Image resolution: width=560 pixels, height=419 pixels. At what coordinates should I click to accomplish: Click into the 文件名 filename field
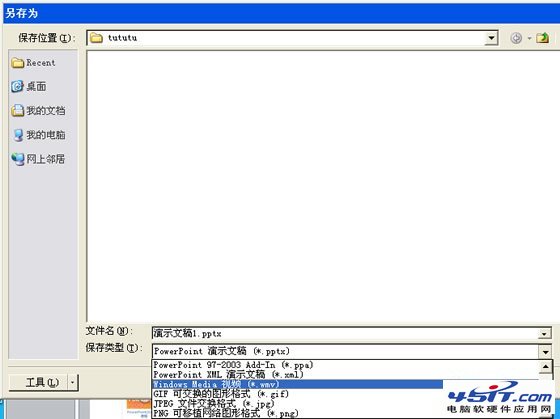(x=345, y=334)
